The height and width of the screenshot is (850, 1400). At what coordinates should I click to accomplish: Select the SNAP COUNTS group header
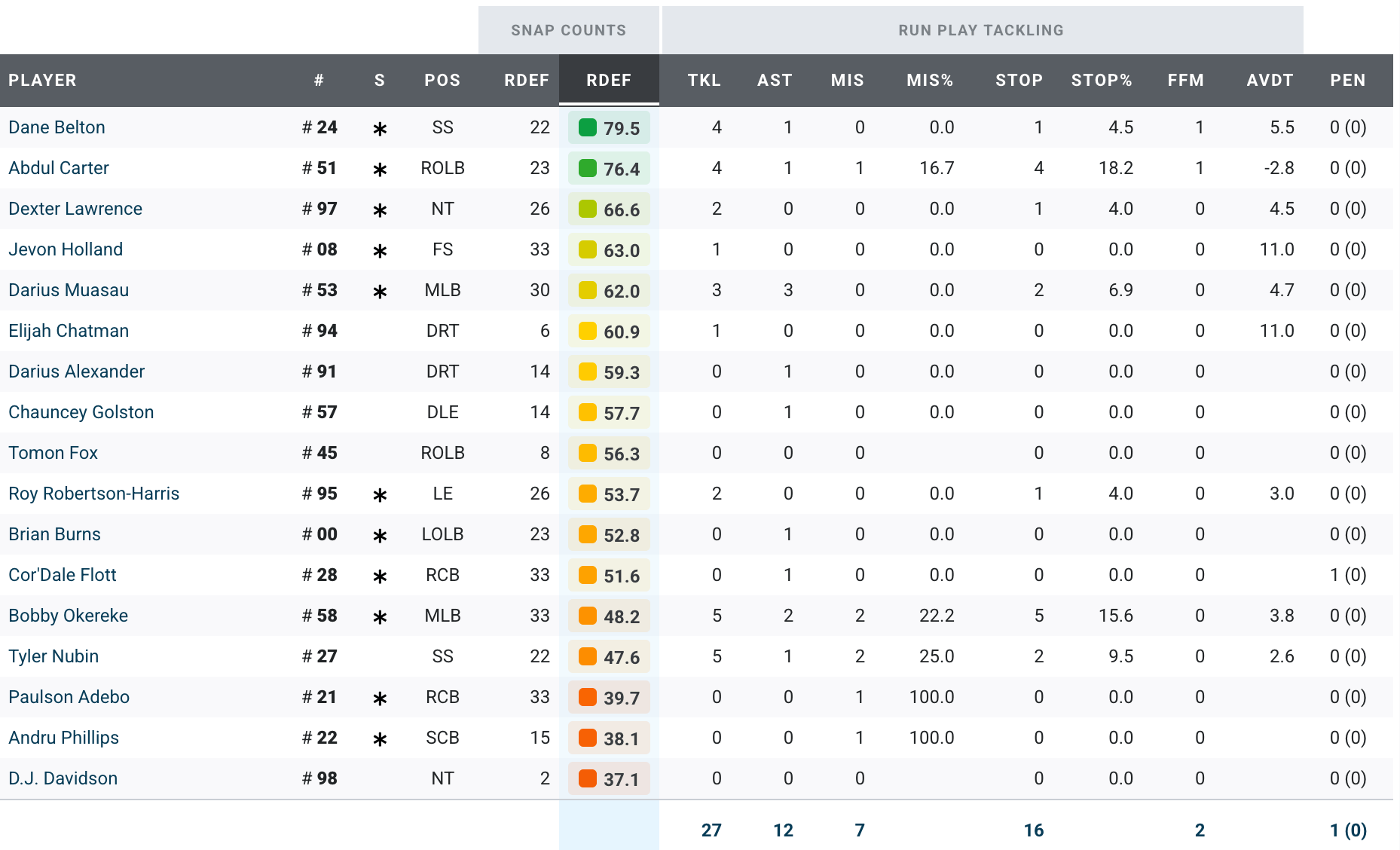pyautogui.click(x=568, y=30)
